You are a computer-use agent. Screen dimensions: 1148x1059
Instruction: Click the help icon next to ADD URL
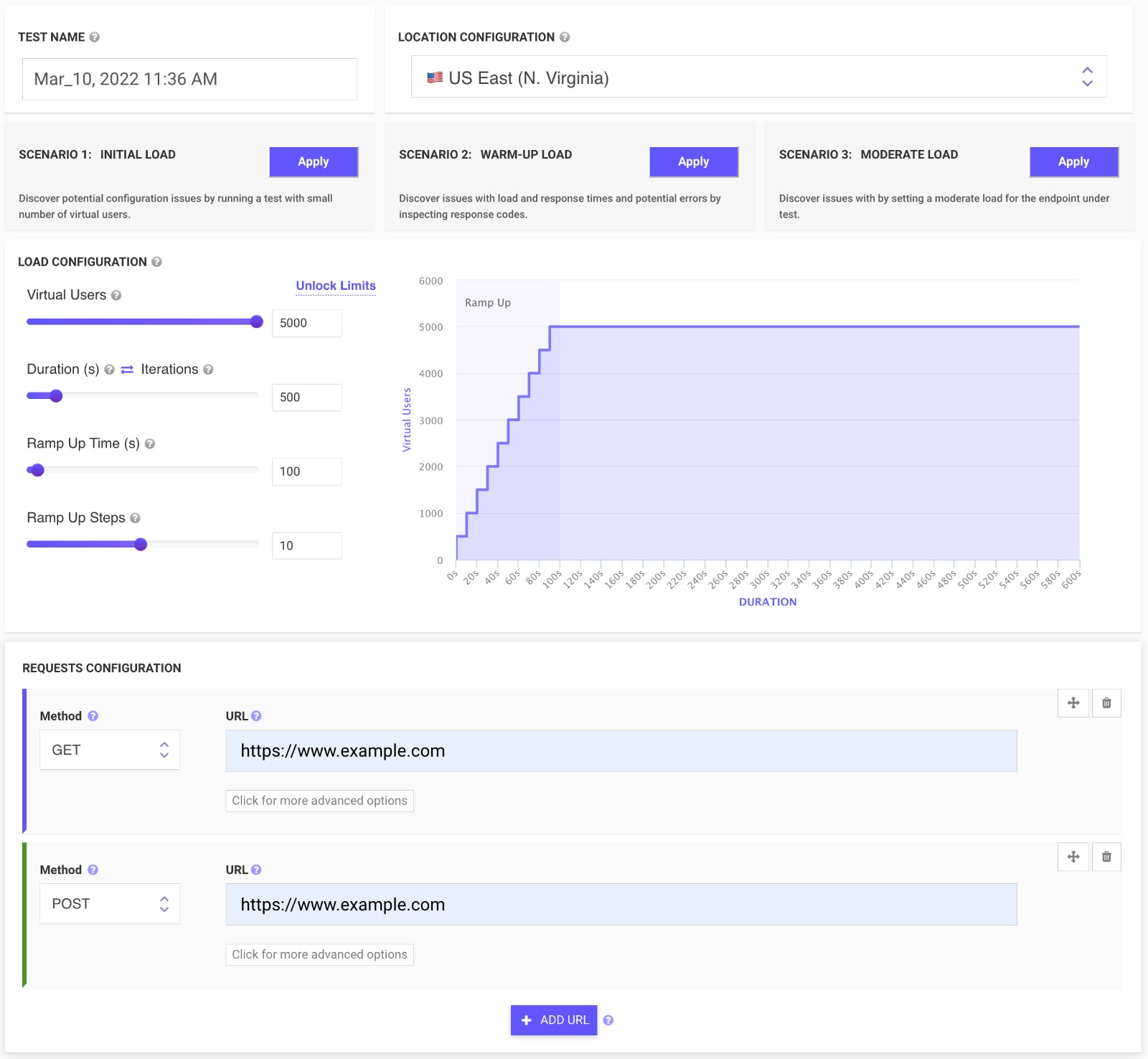tap(608, 1020)
